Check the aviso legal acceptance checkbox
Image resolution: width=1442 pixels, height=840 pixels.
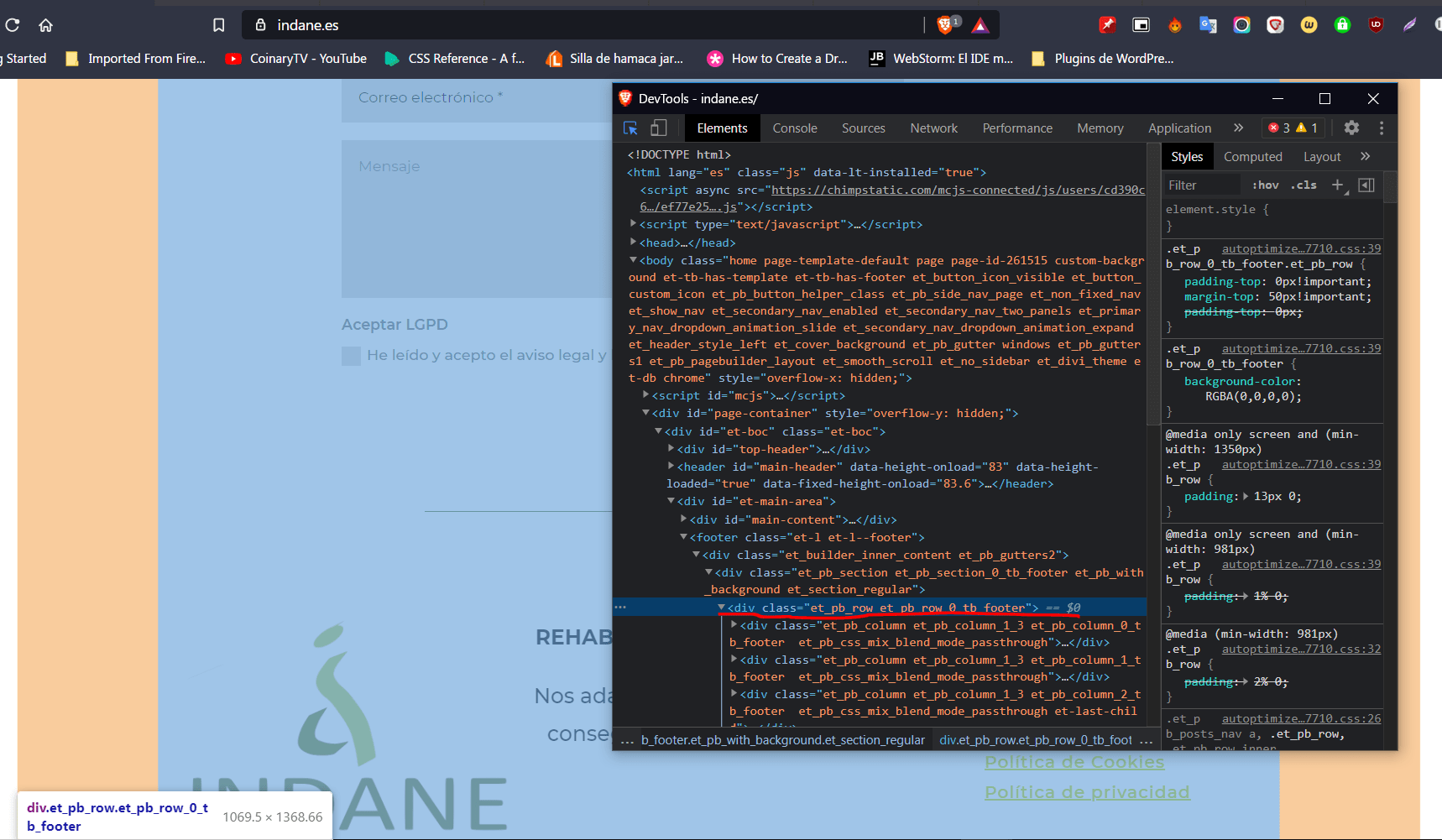pos(351,356)
